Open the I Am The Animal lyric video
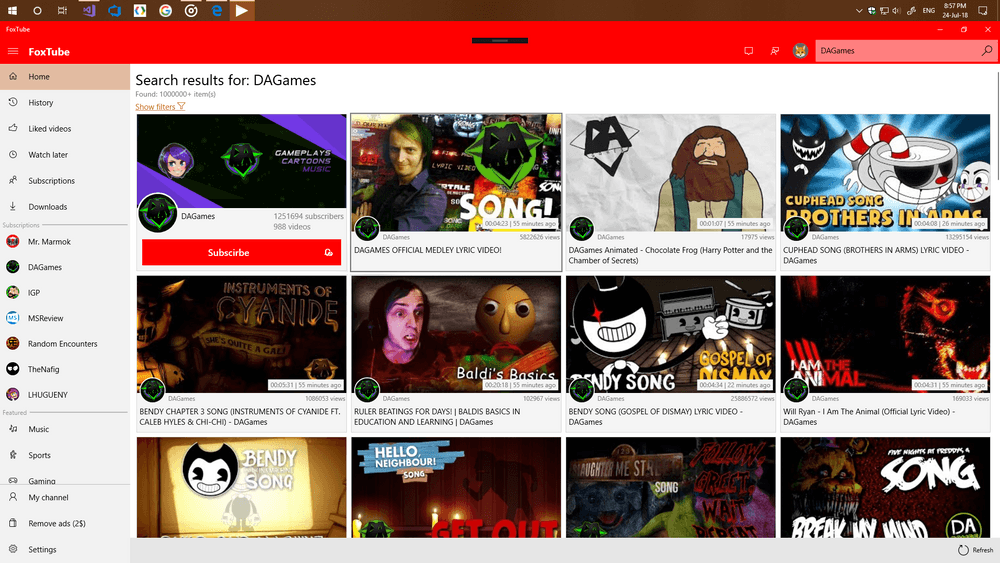 click(x=885, y=354)
